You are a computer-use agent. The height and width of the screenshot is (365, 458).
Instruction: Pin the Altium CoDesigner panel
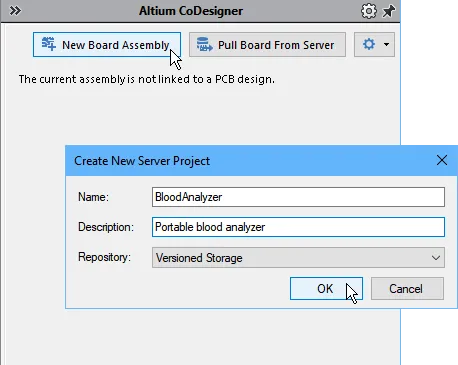point(388,11)
